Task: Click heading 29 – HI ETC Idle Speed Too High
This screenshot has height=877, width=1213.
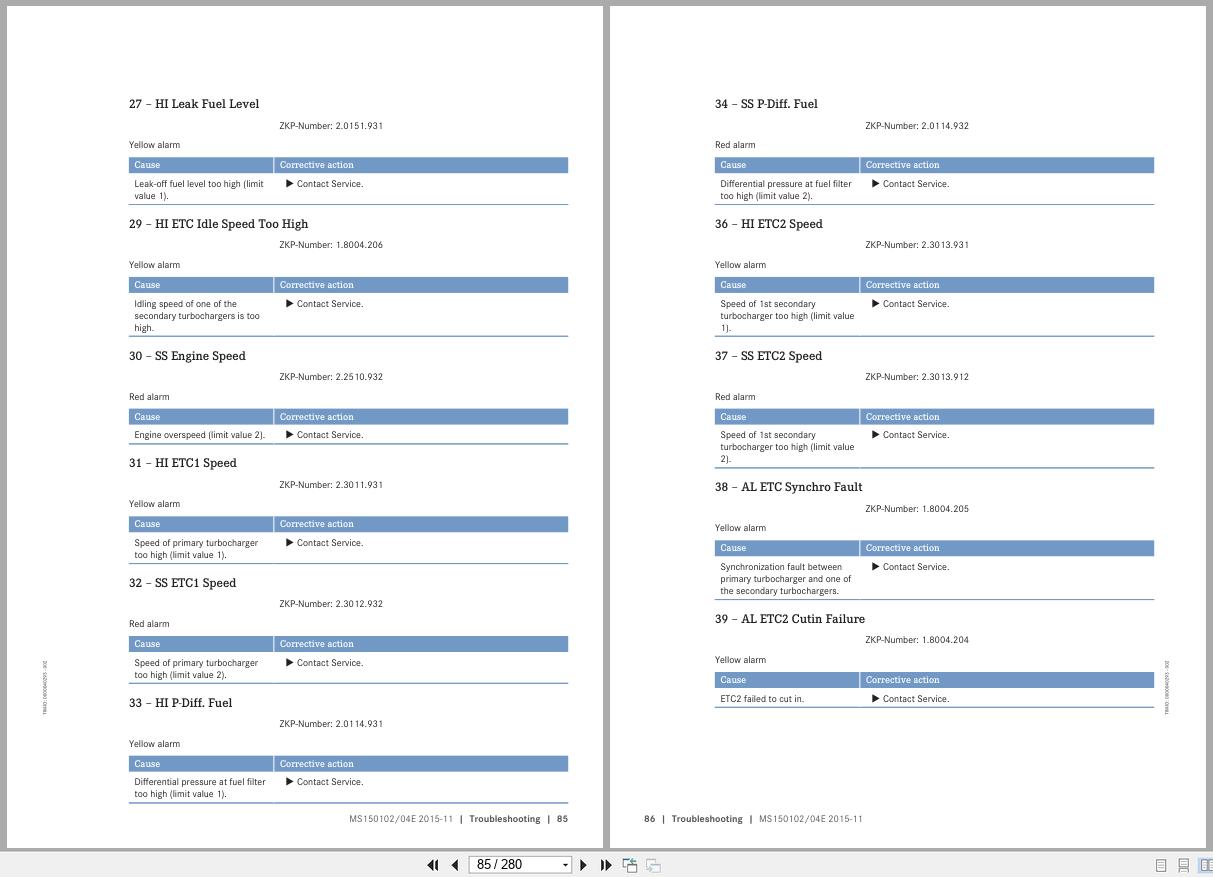Action: pyautogui.click(x=218, y=224)
